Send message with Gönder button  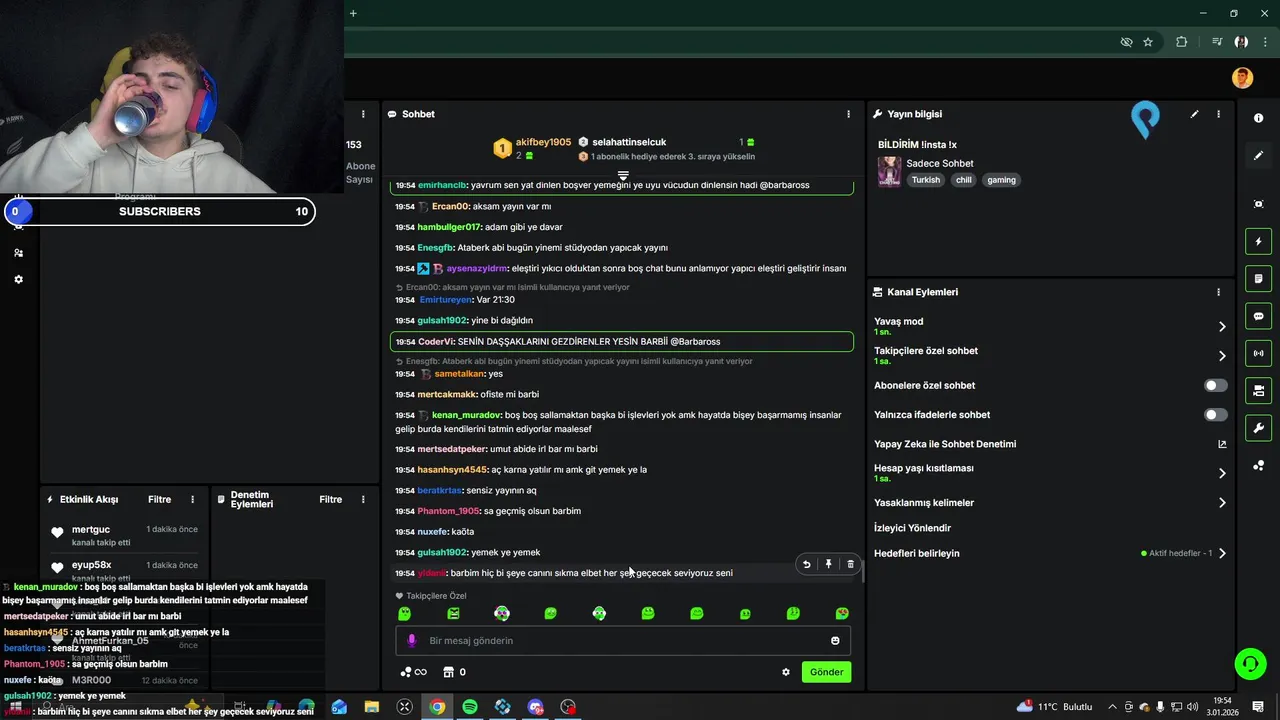pos(826,672)
